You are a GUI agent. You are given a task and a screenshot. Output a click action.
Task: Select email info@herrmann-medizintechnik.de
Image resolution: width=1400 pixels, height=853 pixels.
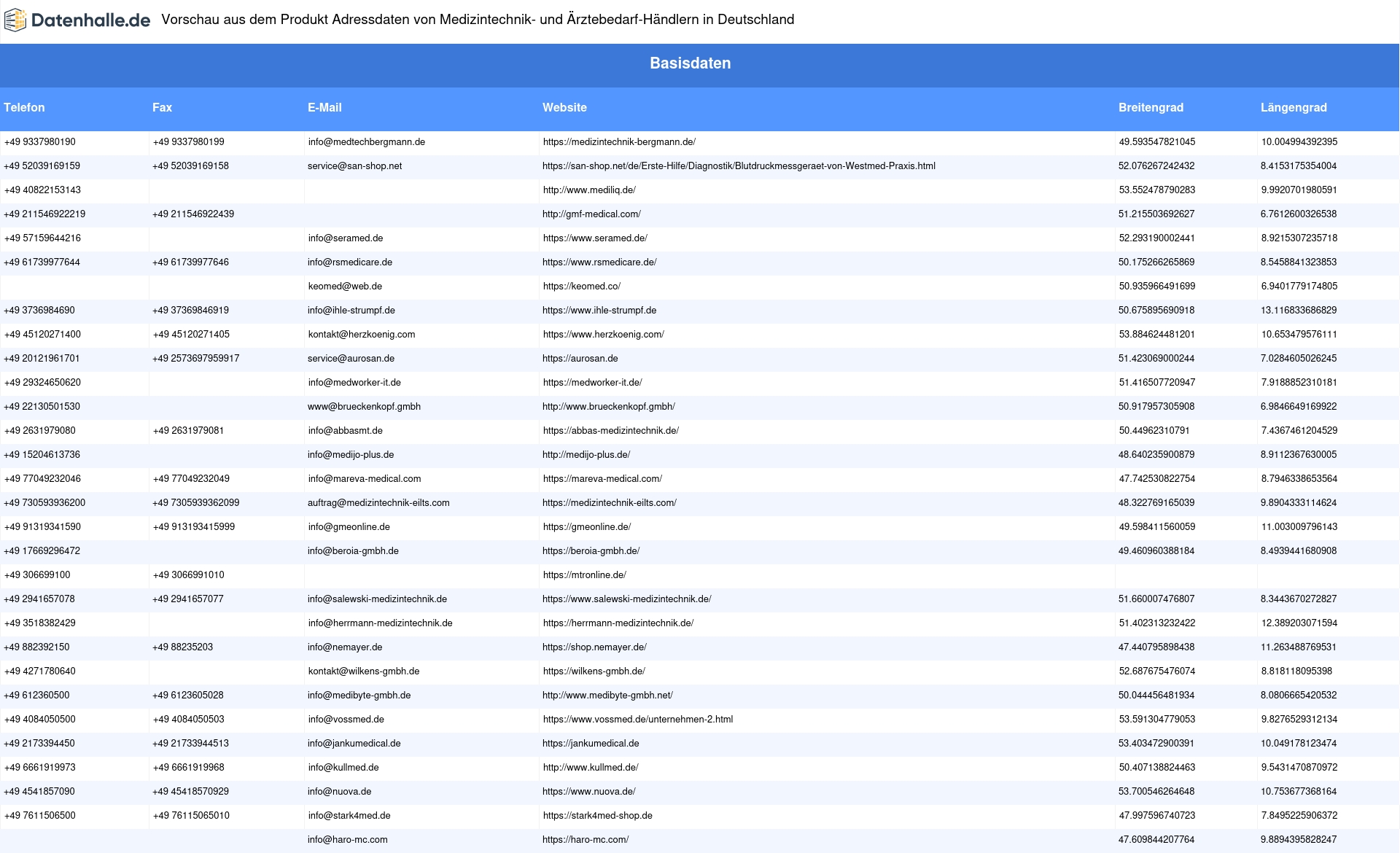coord(381,623)
